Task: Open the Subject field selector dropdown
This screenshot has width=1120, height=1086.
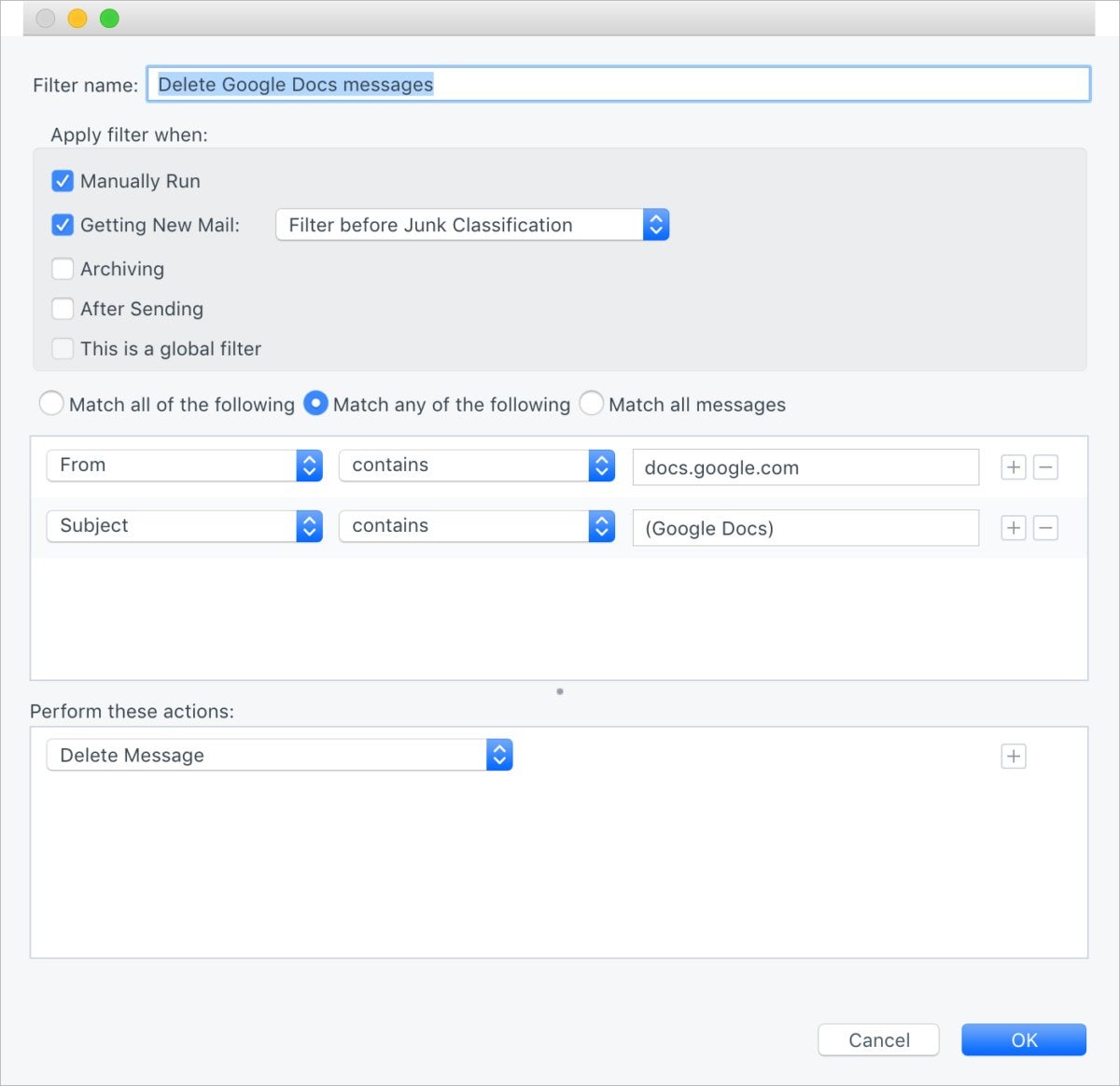Action: coord(185,526)
